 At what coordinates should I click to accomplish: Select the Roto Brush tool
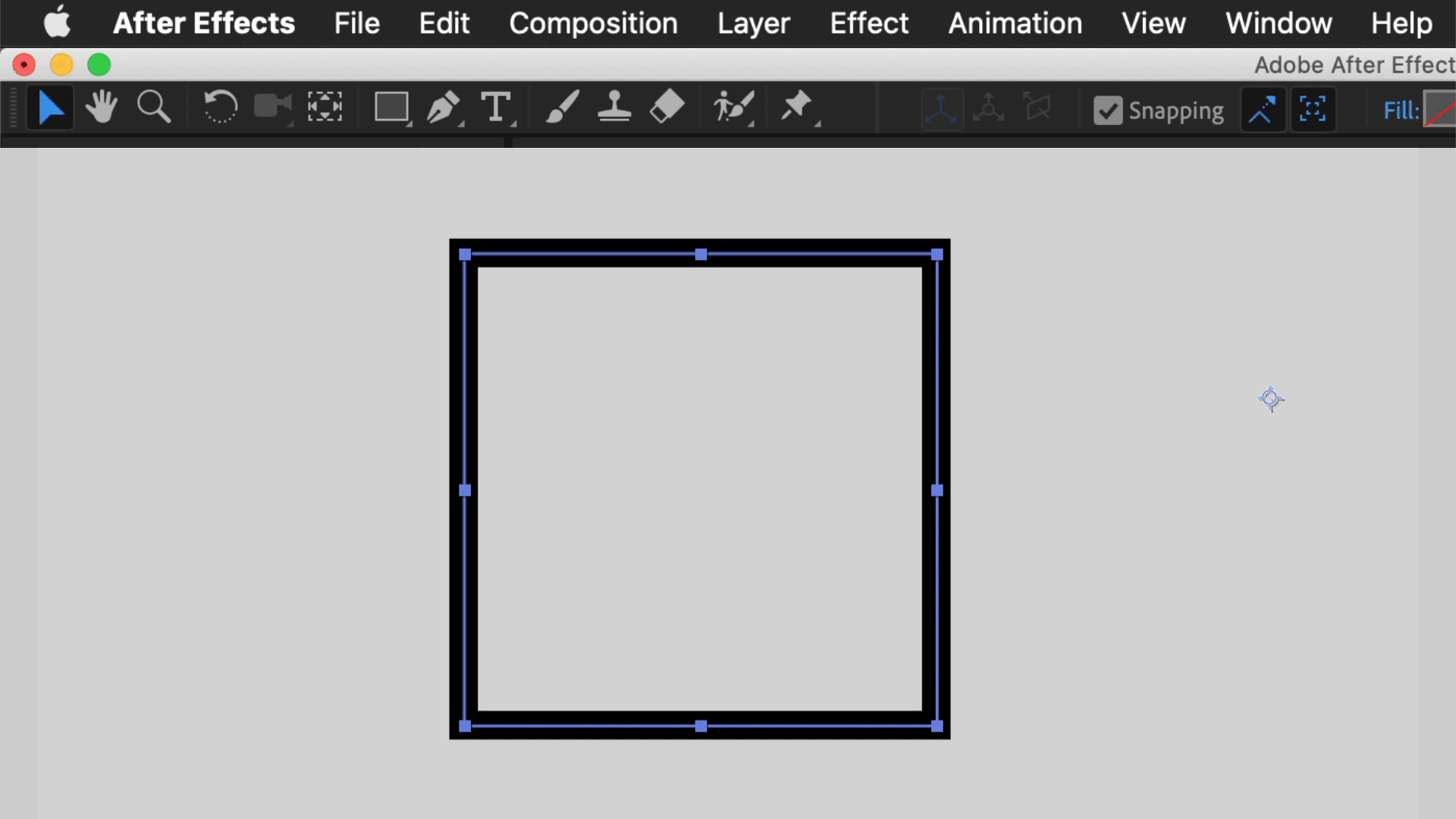point(733,108)
